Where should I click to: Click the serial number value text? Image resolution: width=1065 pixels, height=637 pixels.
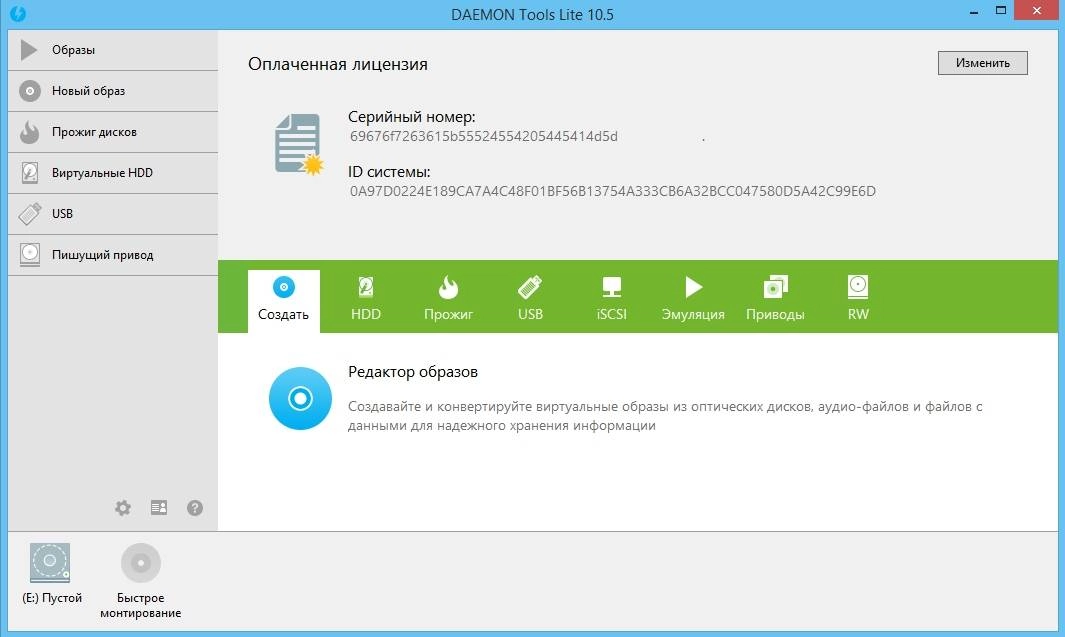point(484,136)
